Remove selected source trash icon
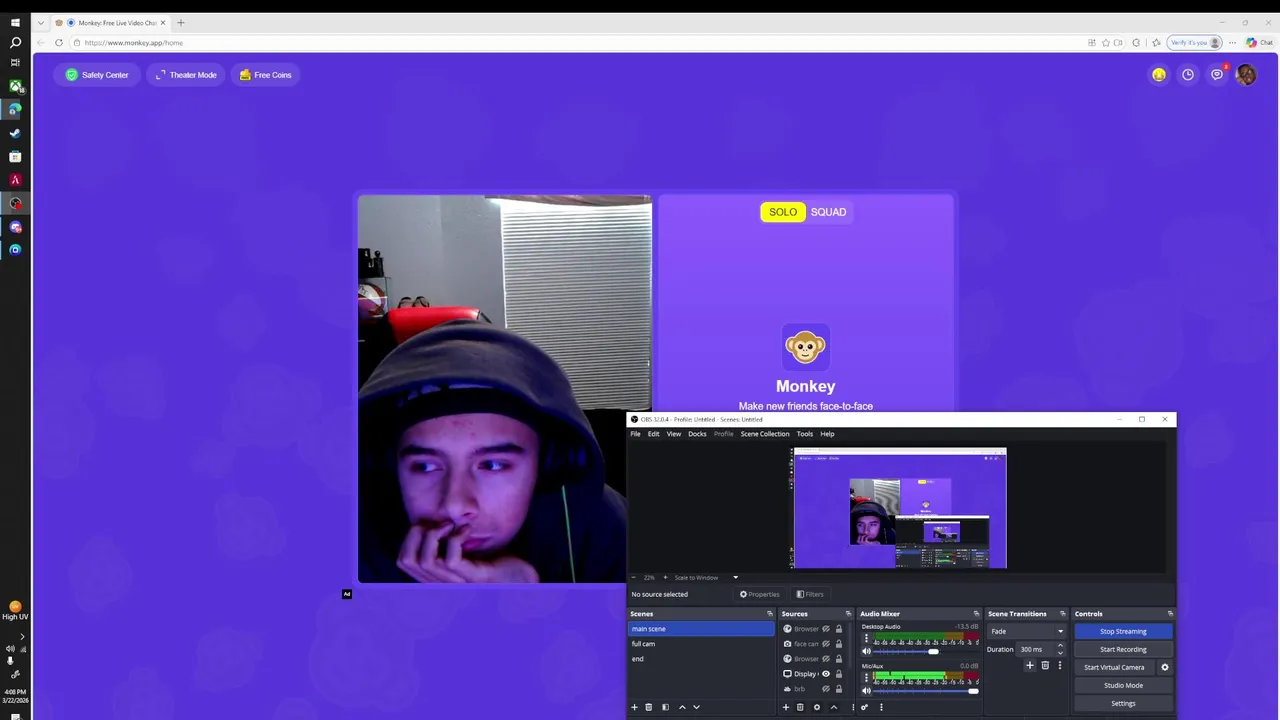1280x720 pixels. (x=800, y=707)
